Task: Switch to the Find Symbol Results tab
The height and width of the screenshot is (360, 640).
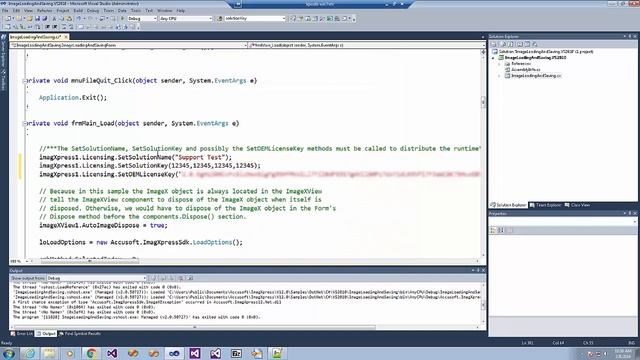Action: [x=80, y=334]
